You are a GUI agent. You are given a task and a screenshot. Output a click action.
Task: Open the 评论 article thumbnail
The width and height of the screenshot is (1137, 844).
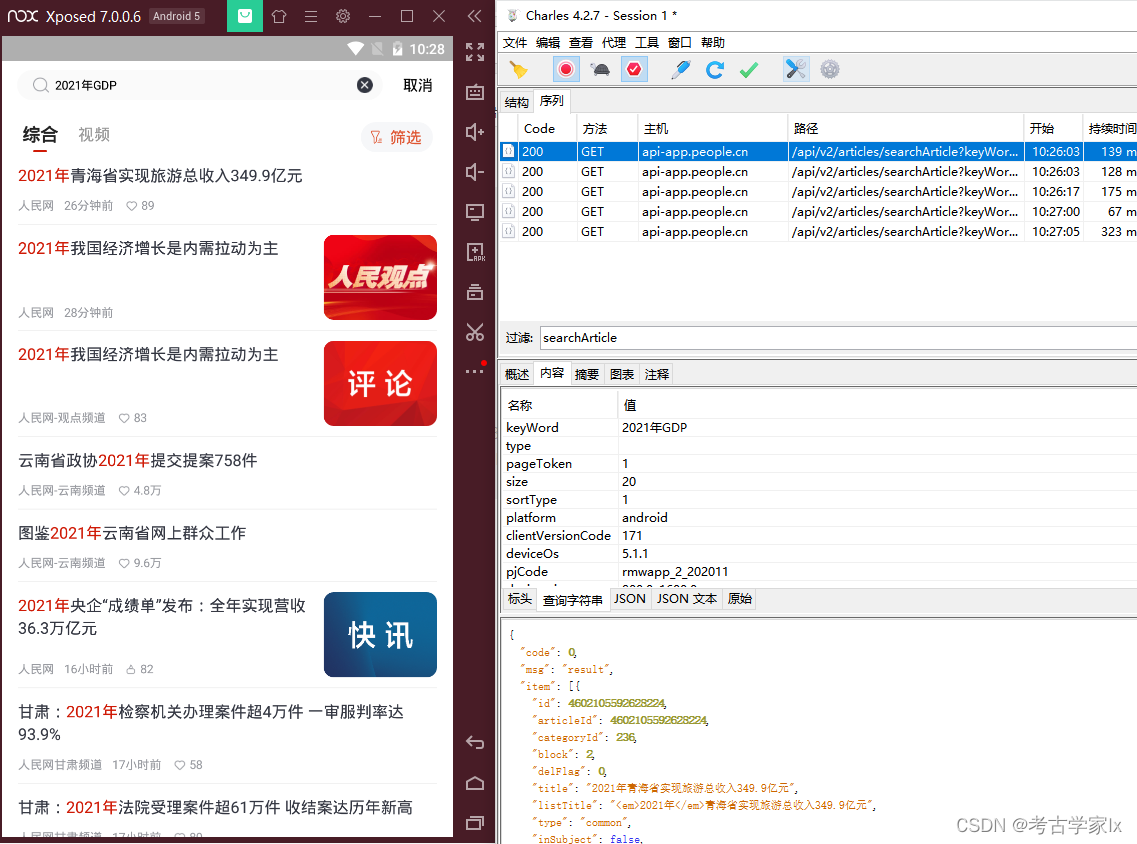380,384
